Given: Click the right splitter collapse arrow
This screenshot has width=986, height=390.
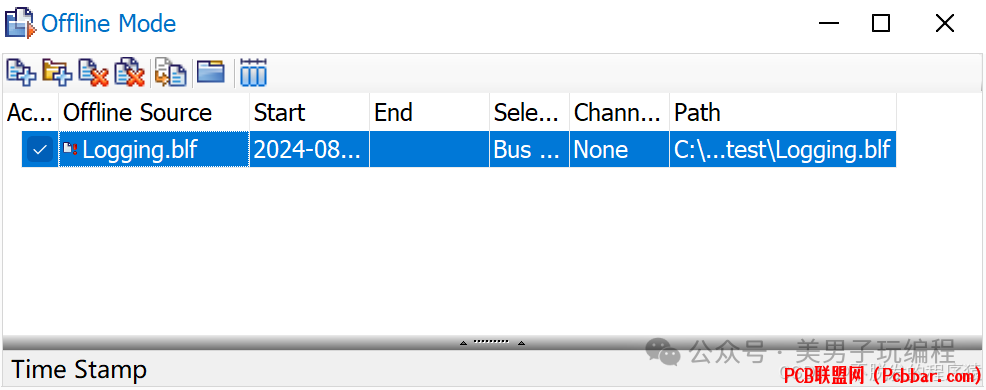Looking at the screenshot, I should (521, 343).
